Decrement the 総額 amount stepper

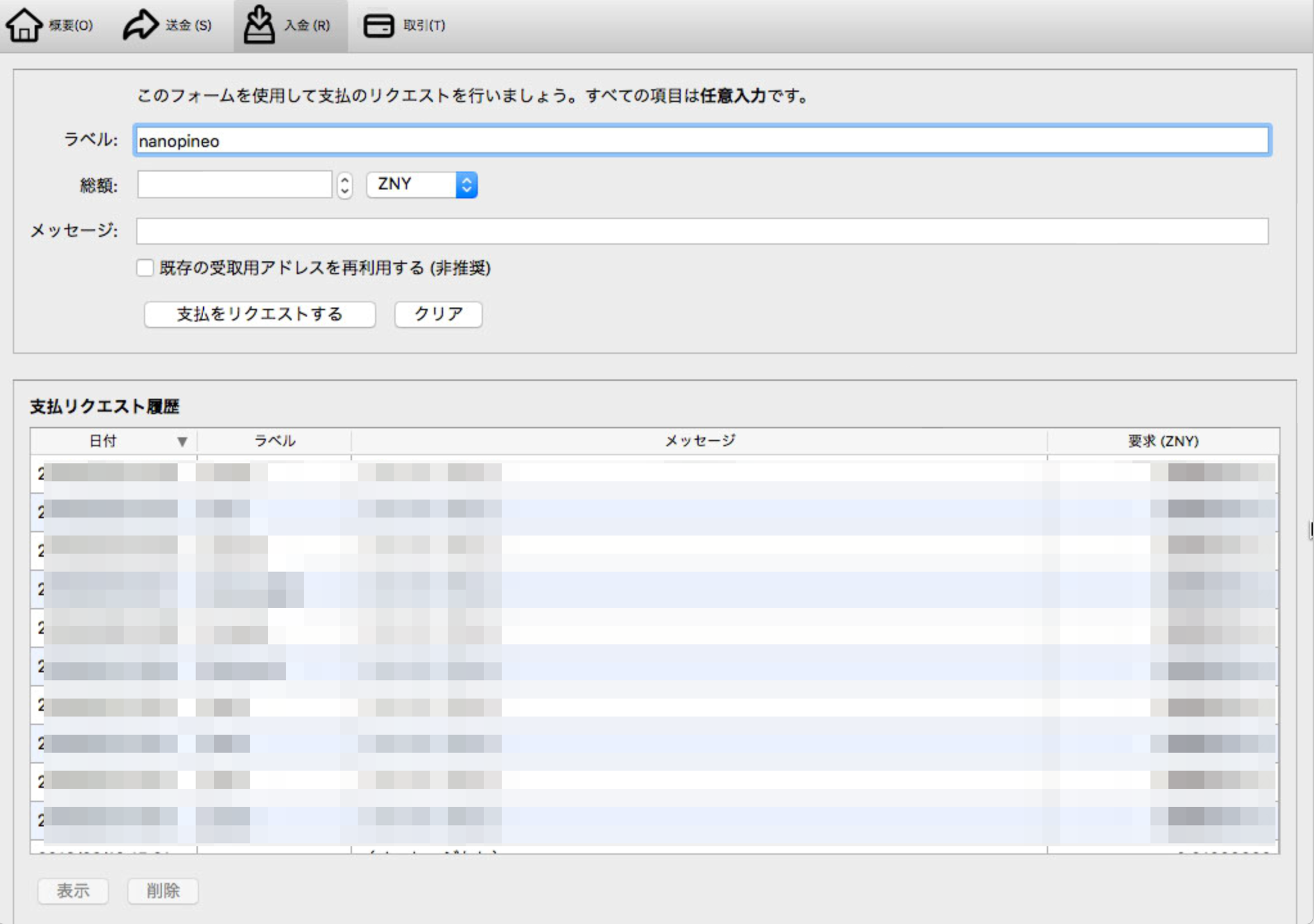[345, 191]
